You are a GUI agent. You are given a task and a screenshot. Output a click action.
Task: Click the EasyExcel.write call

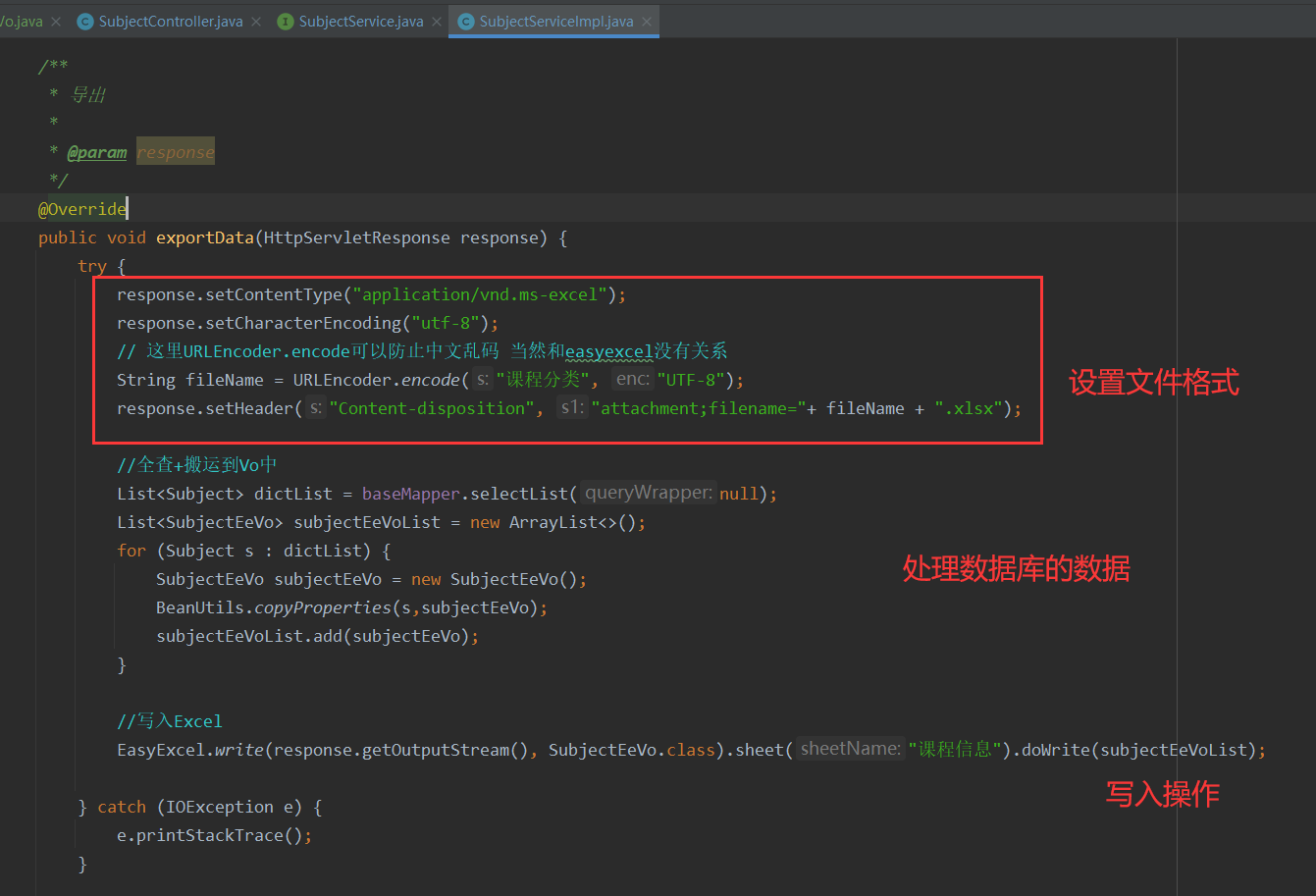pos(190,750)
